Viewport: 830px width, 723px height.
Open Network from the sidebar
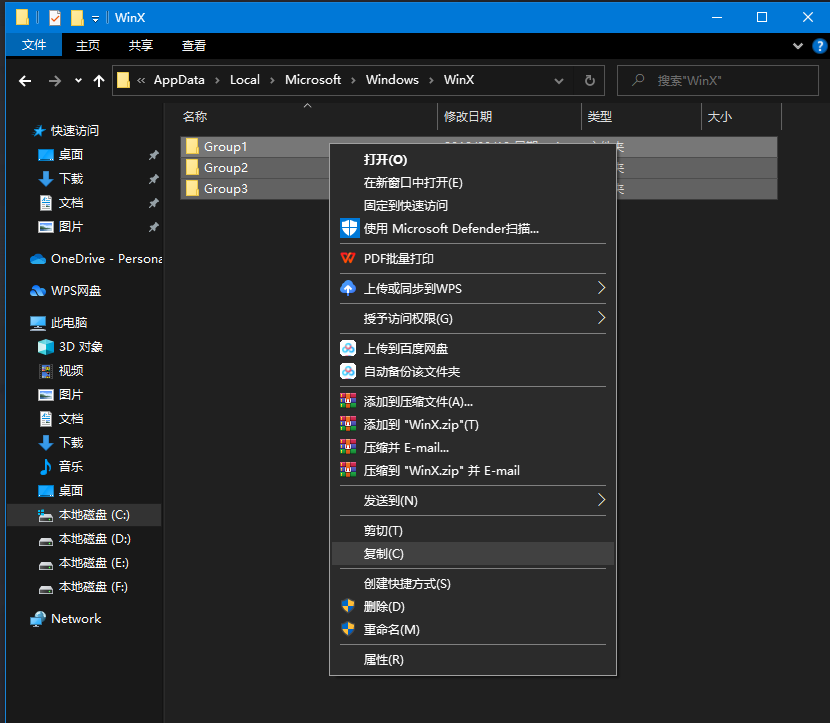[x=74, y=618]
